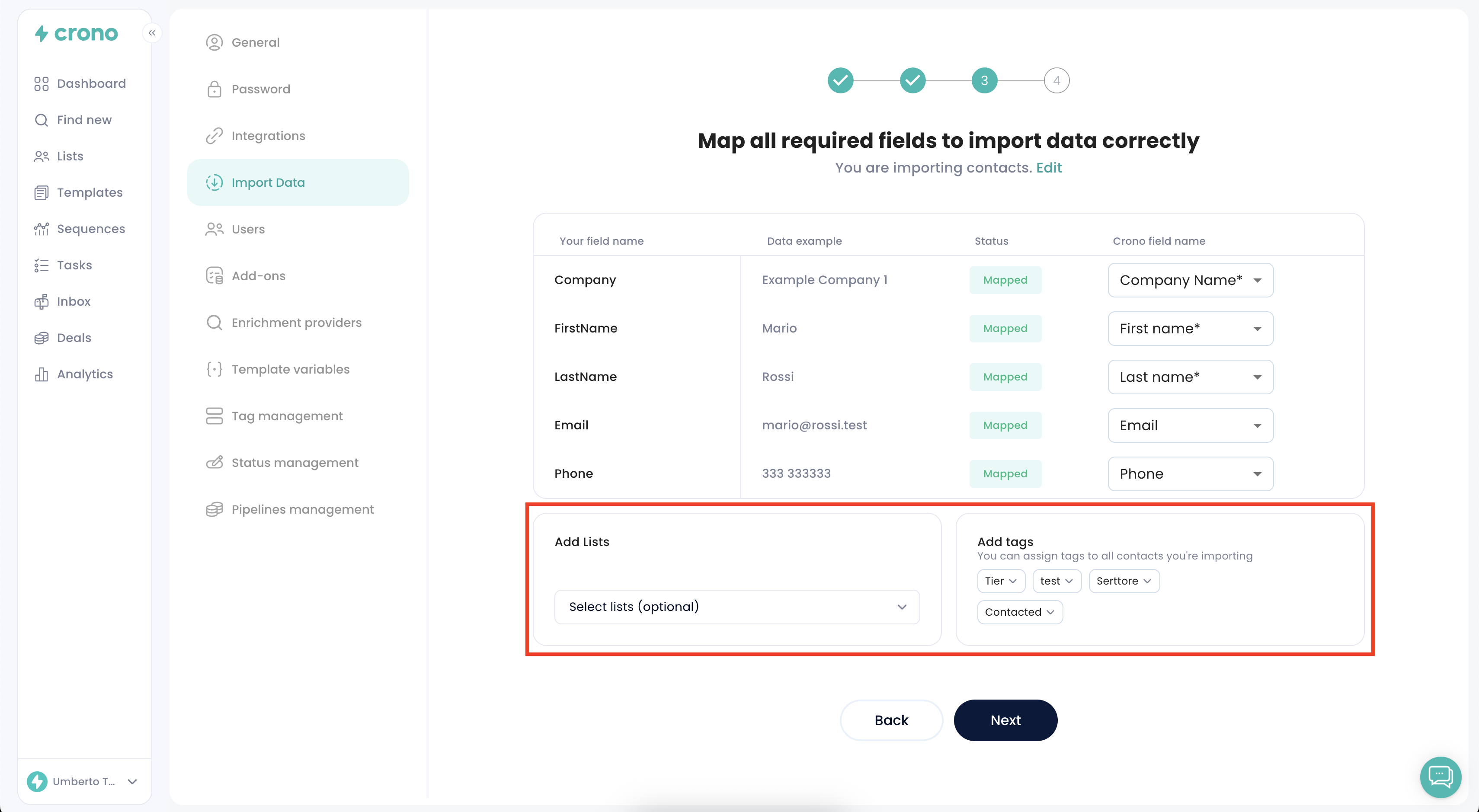Click the Analytics bar chart icon
Image resolution: width=1479 pixels, height=812 pixels.
click(42, 374)
